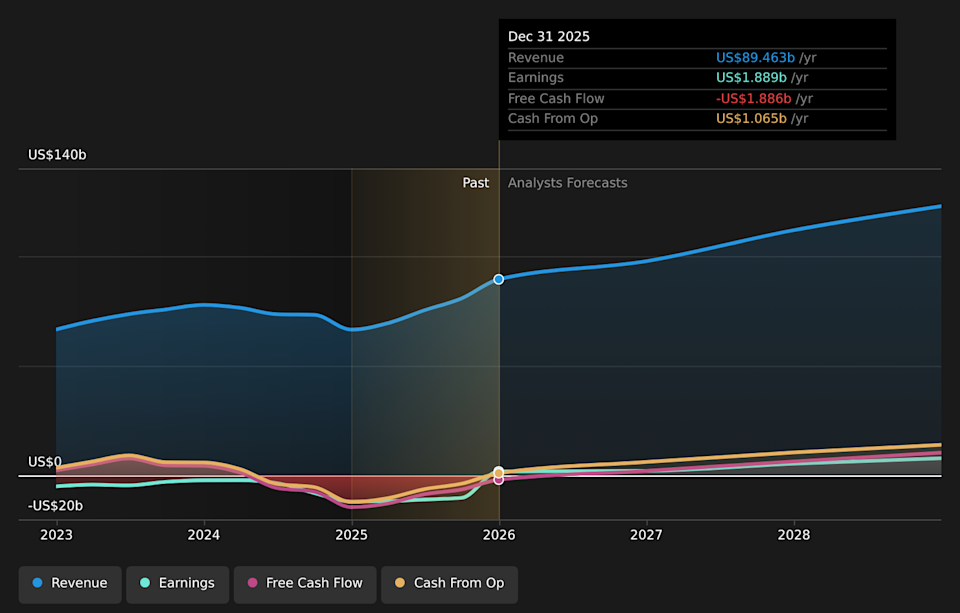Select the Analysts Forecasts section label

coord(567,183)
